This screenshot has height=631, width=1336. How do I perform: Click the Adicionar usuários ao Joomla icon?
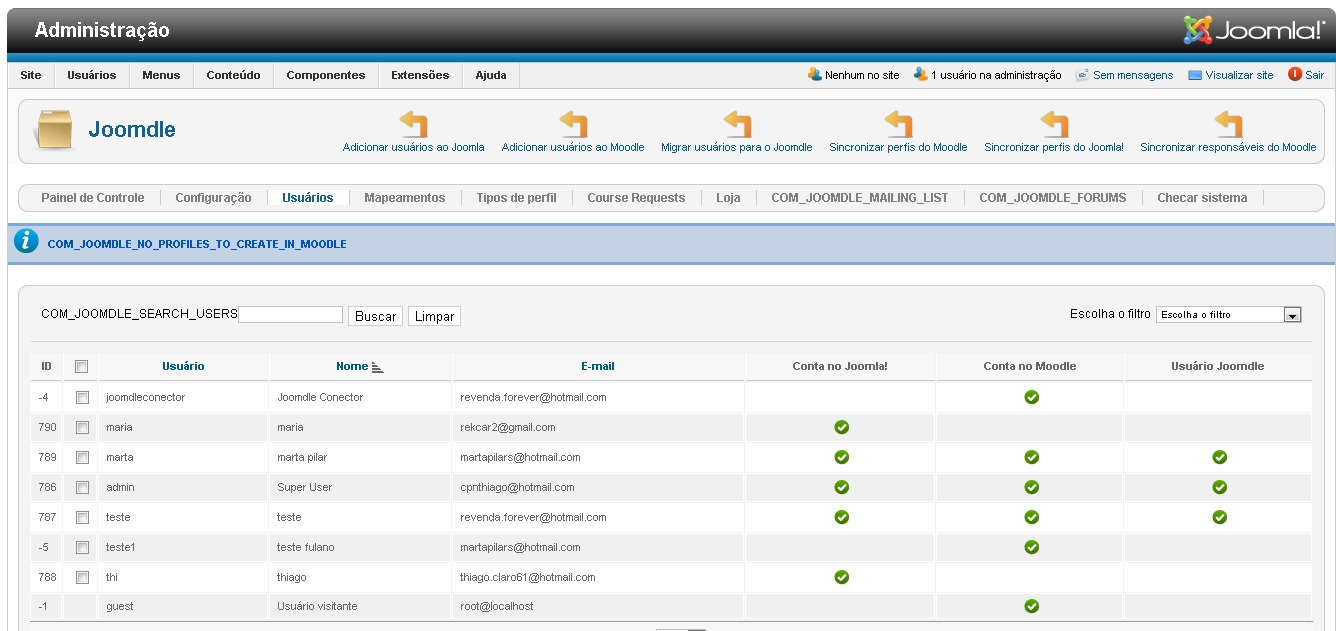[413, 125]
